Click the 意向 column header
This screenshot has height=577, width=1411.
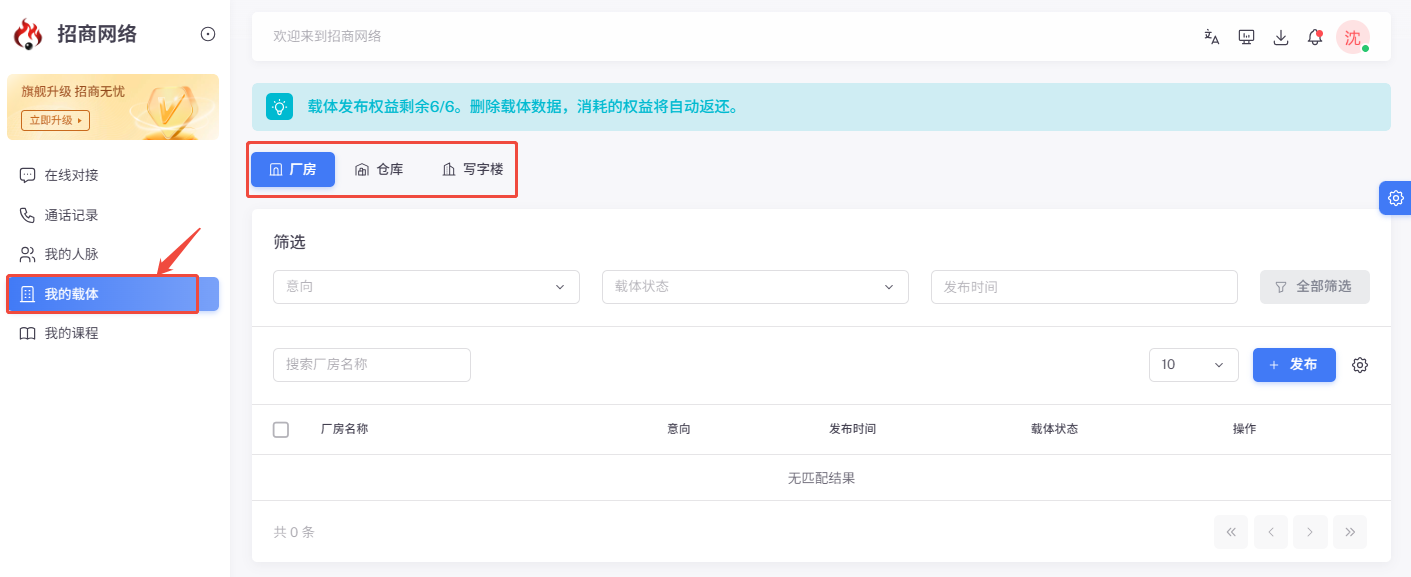coord(679,429)
